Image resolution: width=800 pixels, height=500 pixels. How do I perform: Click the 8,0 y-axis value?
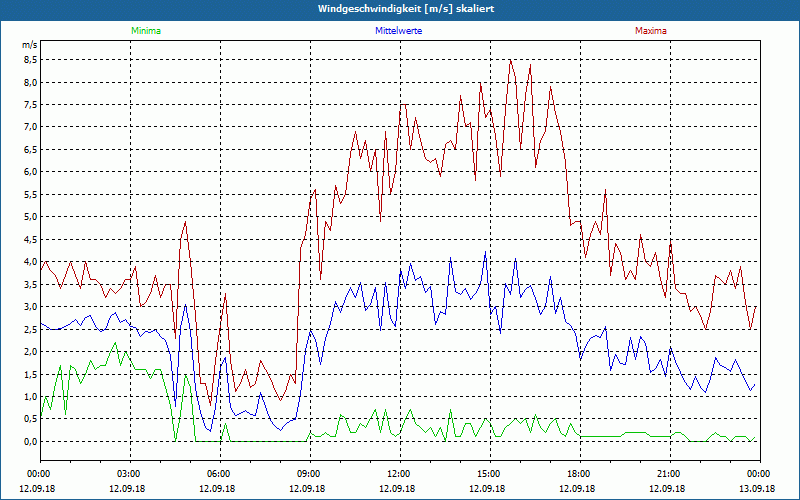pyautogui.click(x=31, y=82)
